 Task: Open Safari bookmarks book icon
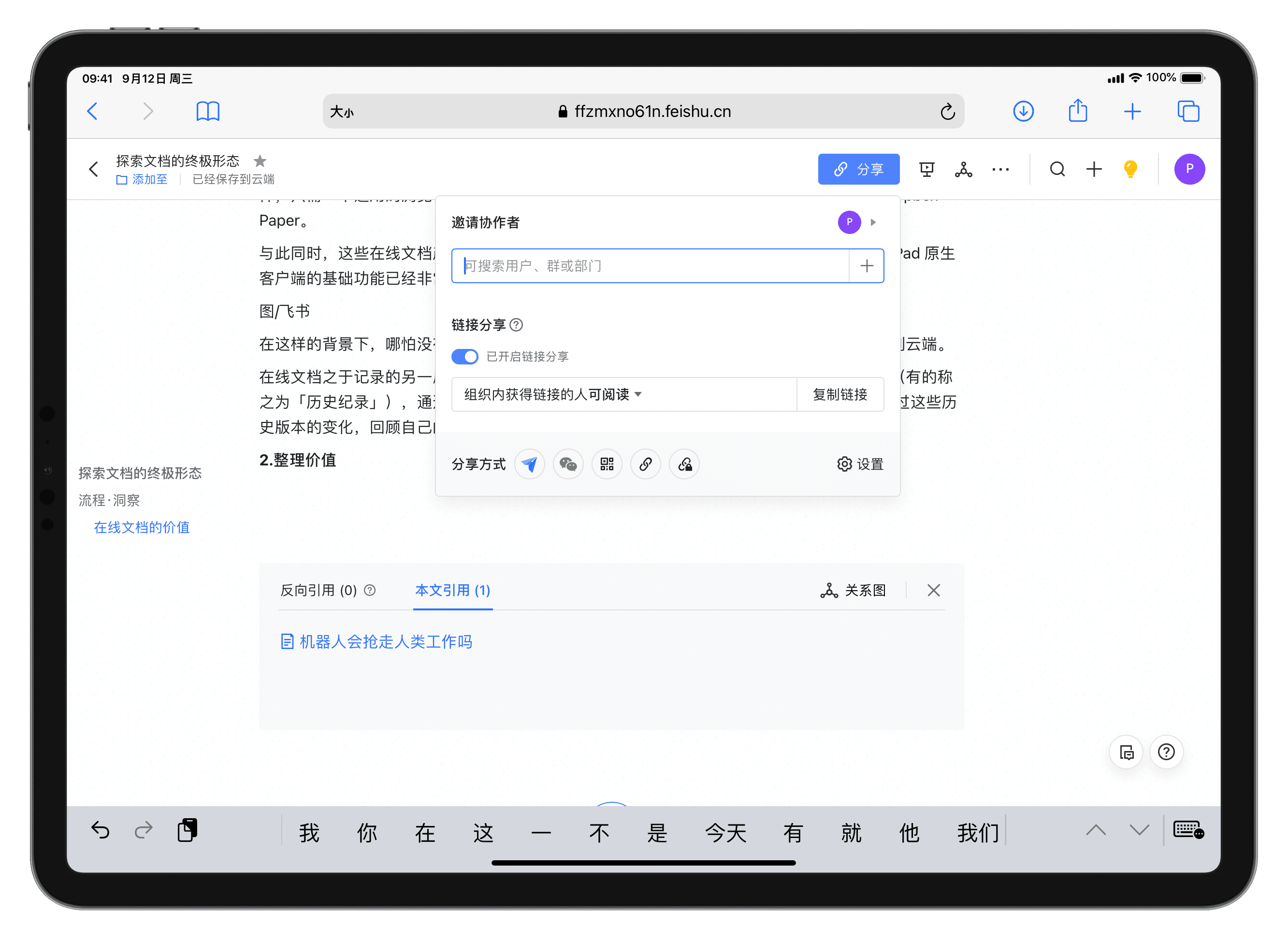(x=208, y=111)
